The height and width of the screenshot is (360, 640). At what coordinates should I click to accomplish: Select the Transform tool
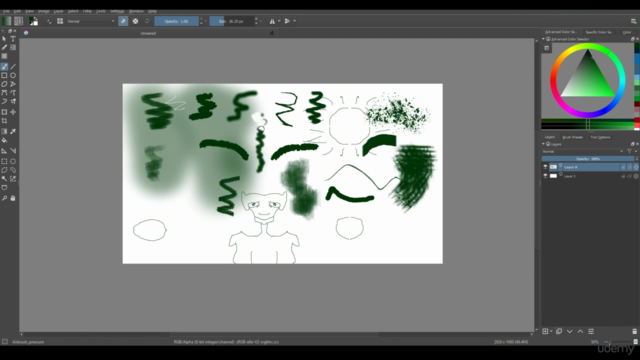(4, 112)
